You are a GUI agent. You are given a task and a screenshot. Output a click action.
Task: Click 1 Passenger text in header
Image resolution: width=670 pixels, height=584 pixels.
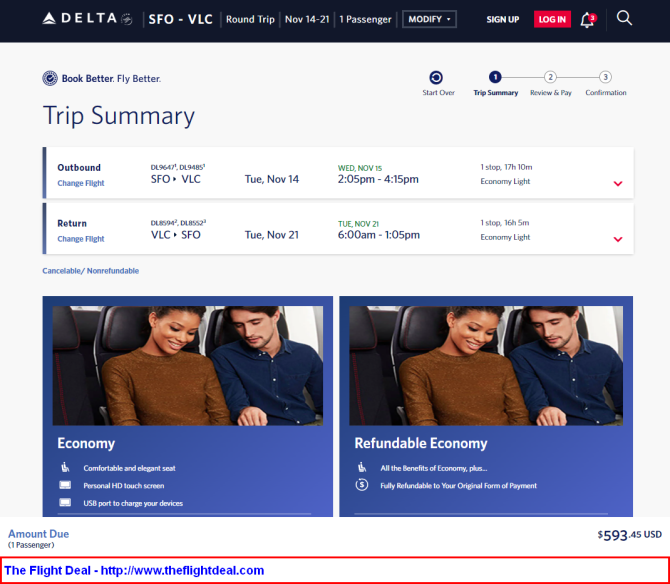coord(365,20)
